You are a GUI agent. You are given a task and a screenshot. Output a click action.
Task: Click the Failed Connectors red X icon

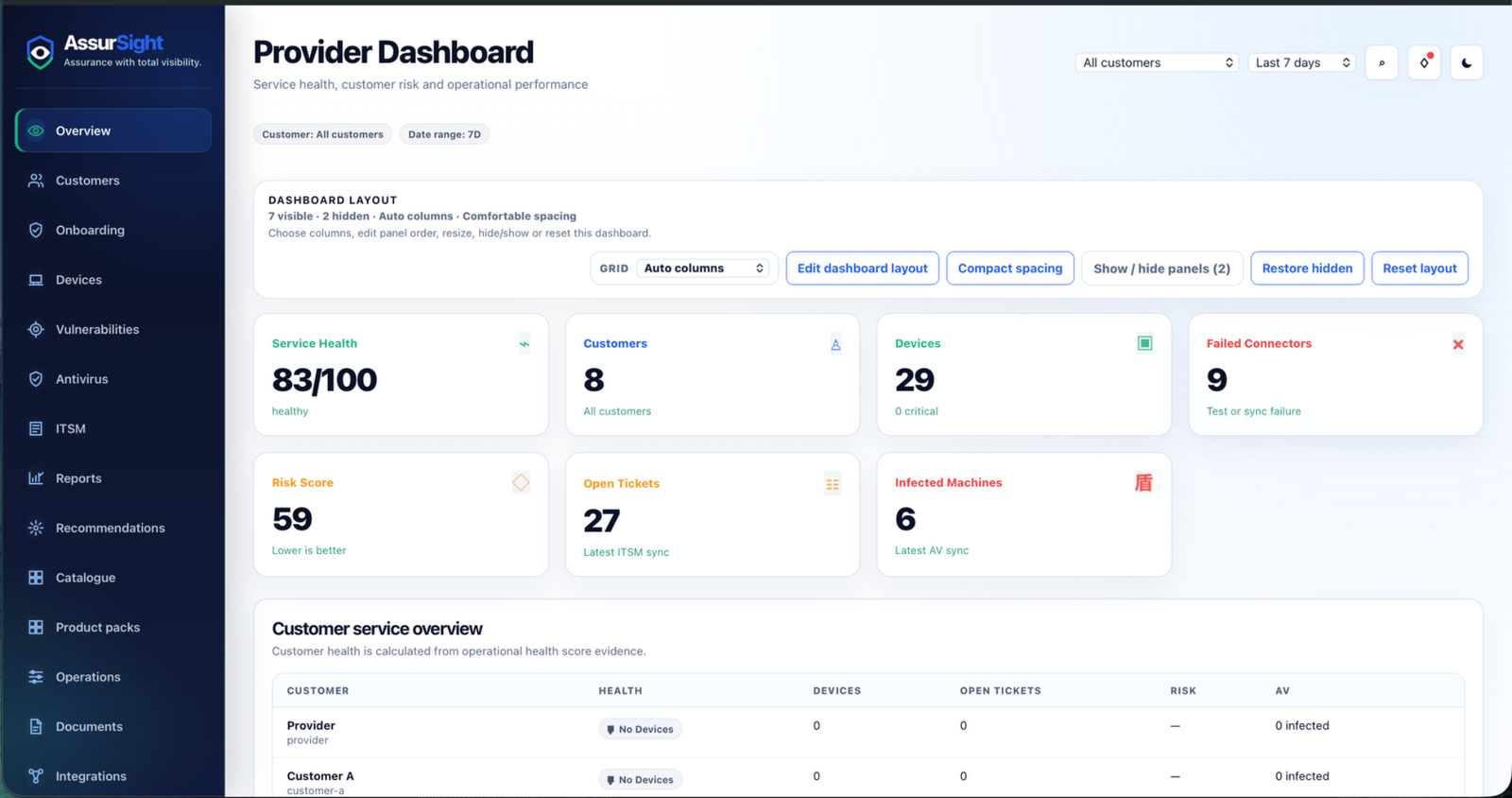[x=1458, y=344]
